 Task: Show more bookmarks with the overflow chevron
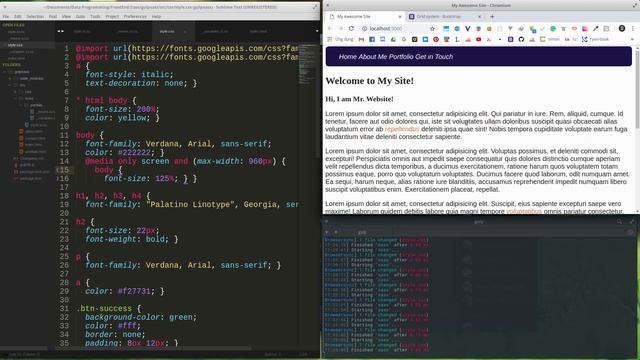[x=632, y=39]
